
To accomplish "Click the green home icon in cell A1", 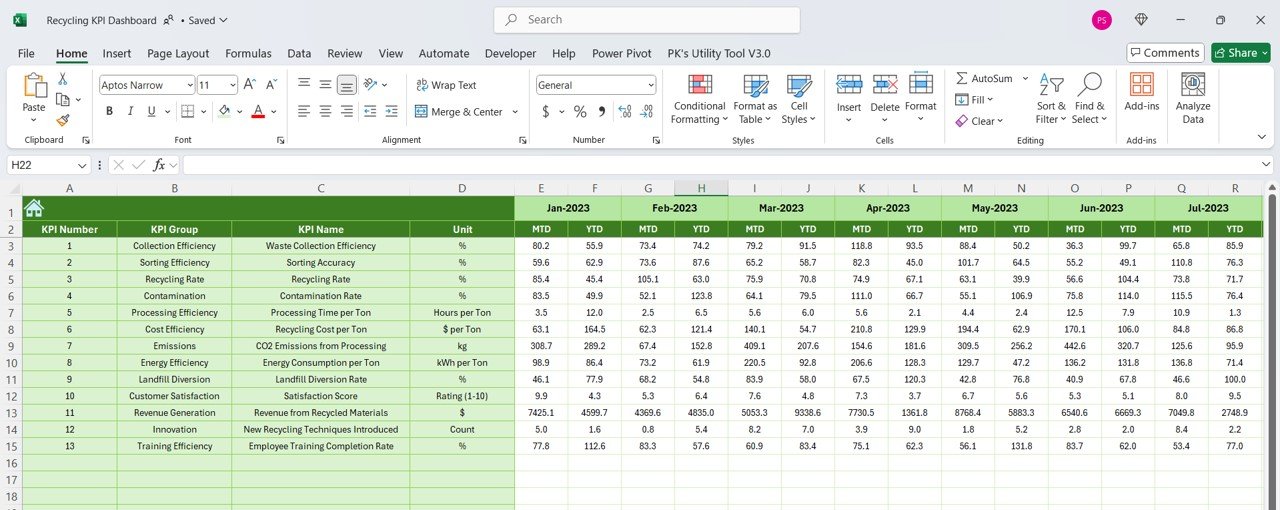I will 34,208.
